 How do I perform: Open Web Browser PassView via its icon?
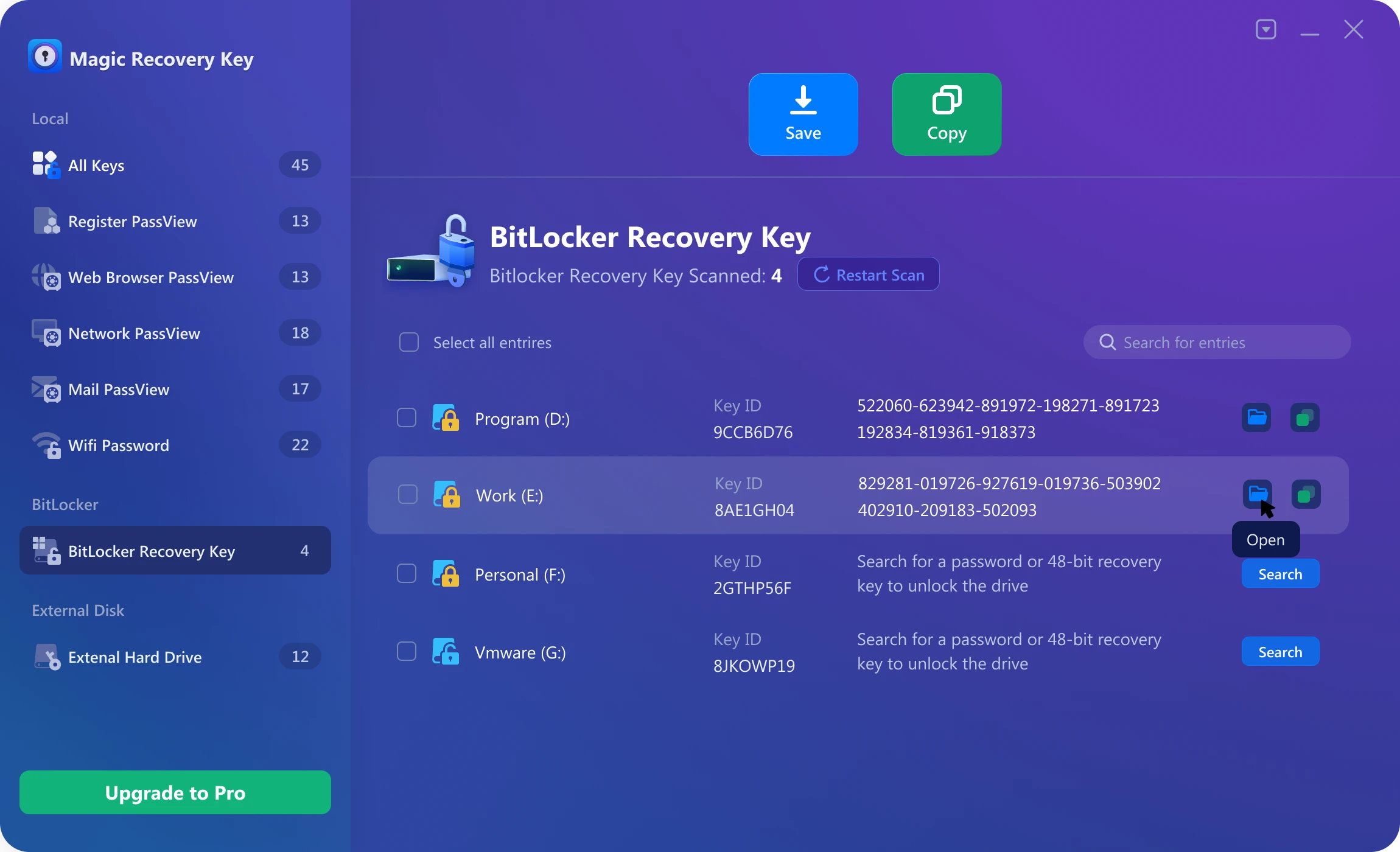pos(46,277)
